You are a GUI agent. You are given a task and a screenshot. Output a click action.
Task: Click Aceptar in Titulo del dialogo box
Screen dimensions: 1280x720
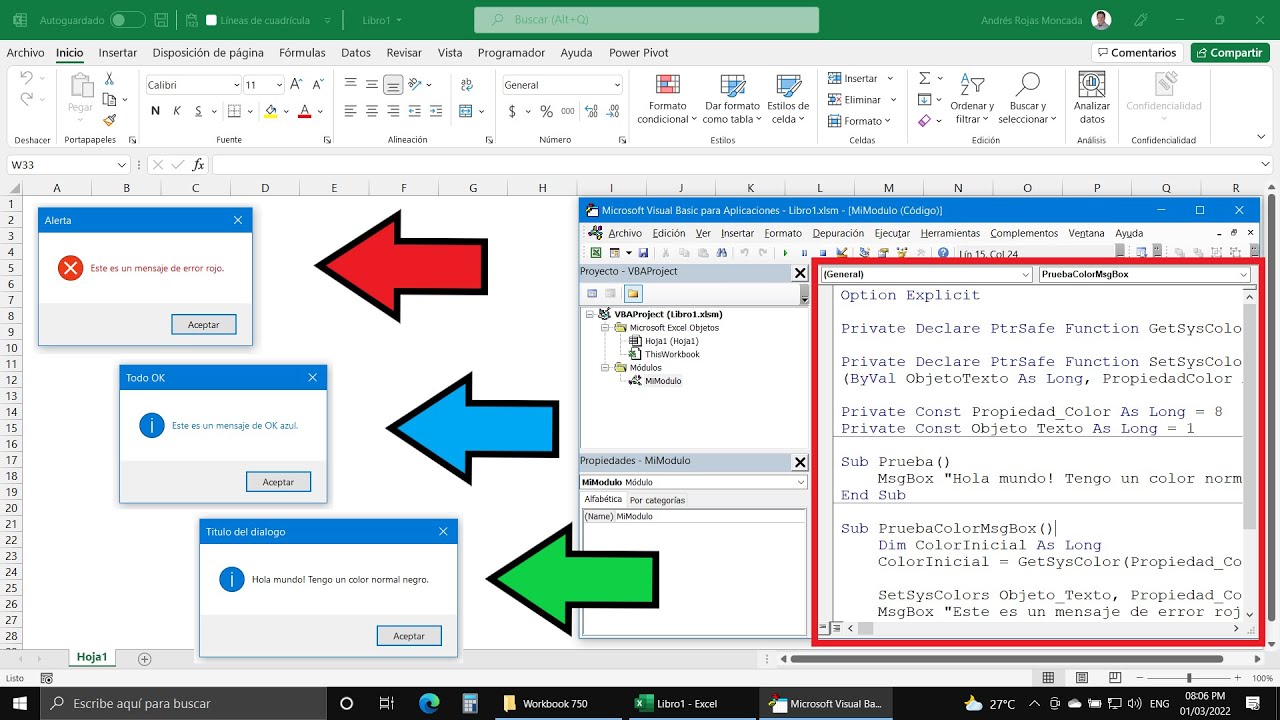[409, 636]
